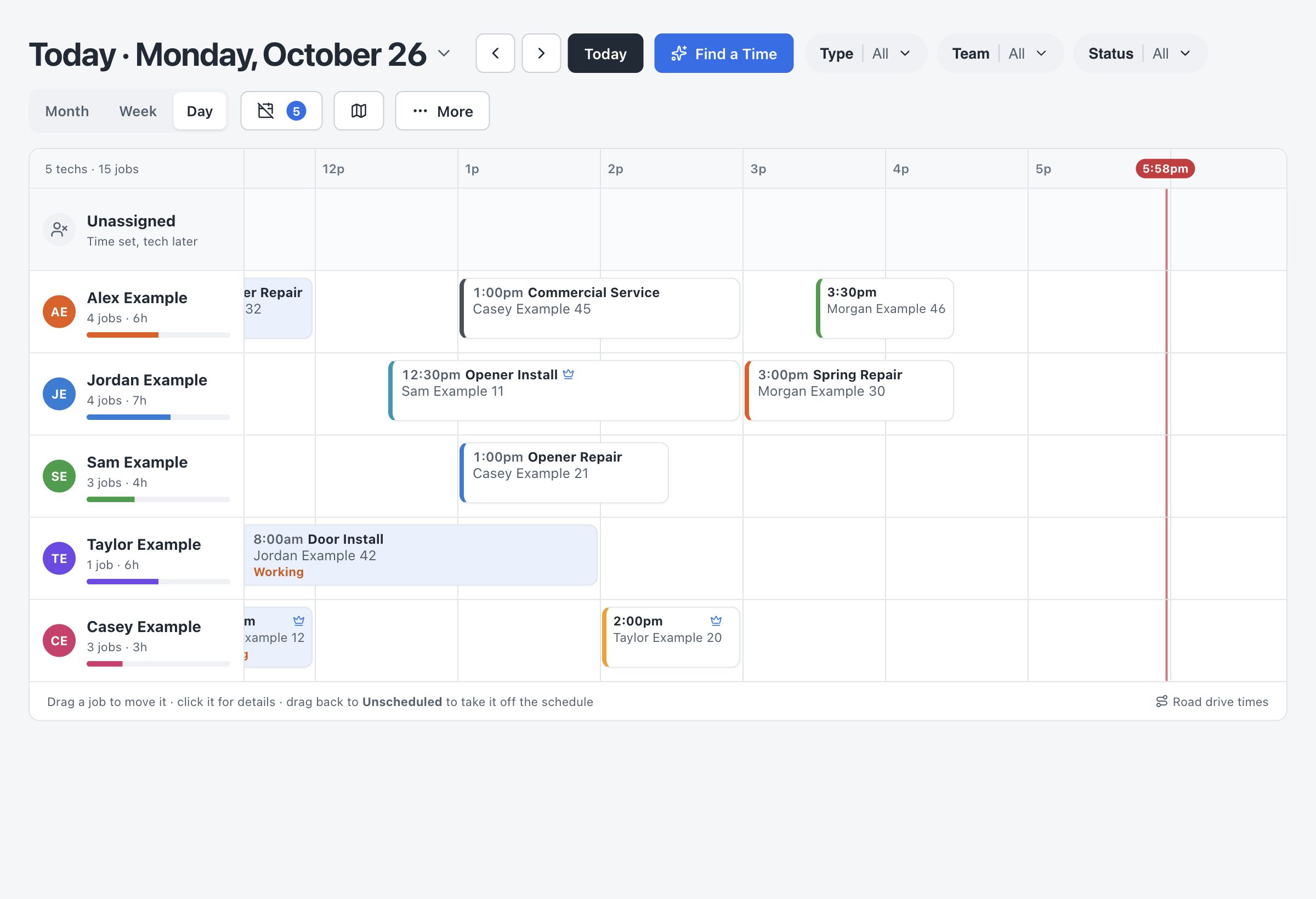Viewport: 1316px width, 899px height.
Task: Open the 3:00pm Spring Repair job
Action: [849, 391]
